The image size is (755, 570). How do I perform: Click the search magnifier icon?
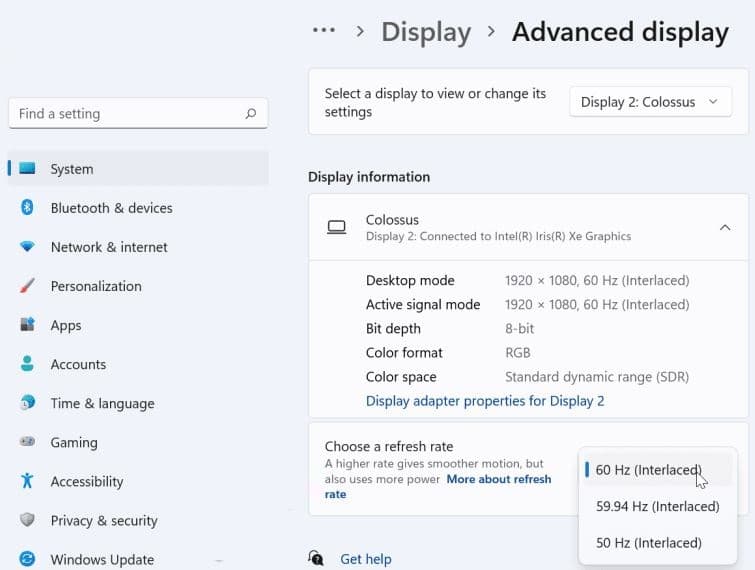pyautogui.click(x=251, y=114)
